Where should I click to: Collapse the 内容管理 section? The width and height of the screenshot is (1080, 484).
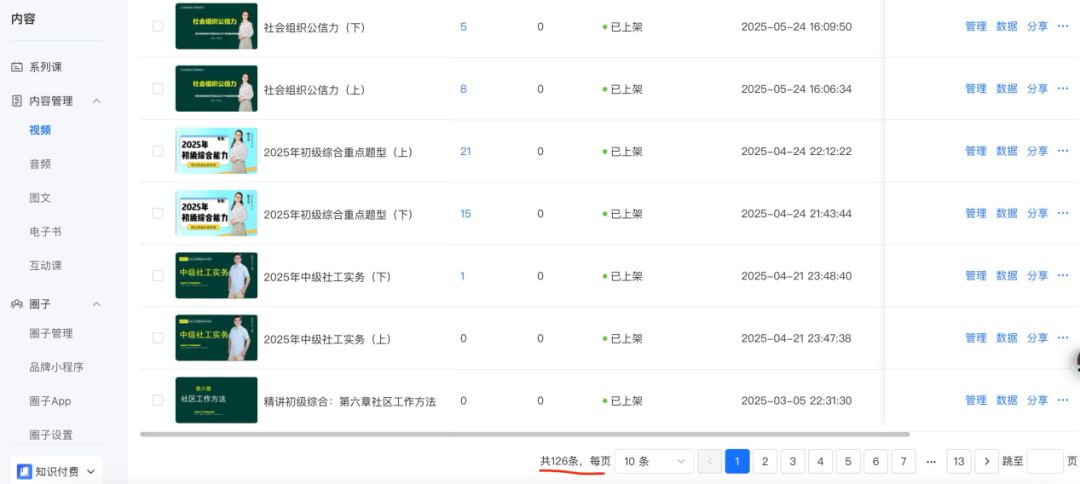[x=96, y=101]
